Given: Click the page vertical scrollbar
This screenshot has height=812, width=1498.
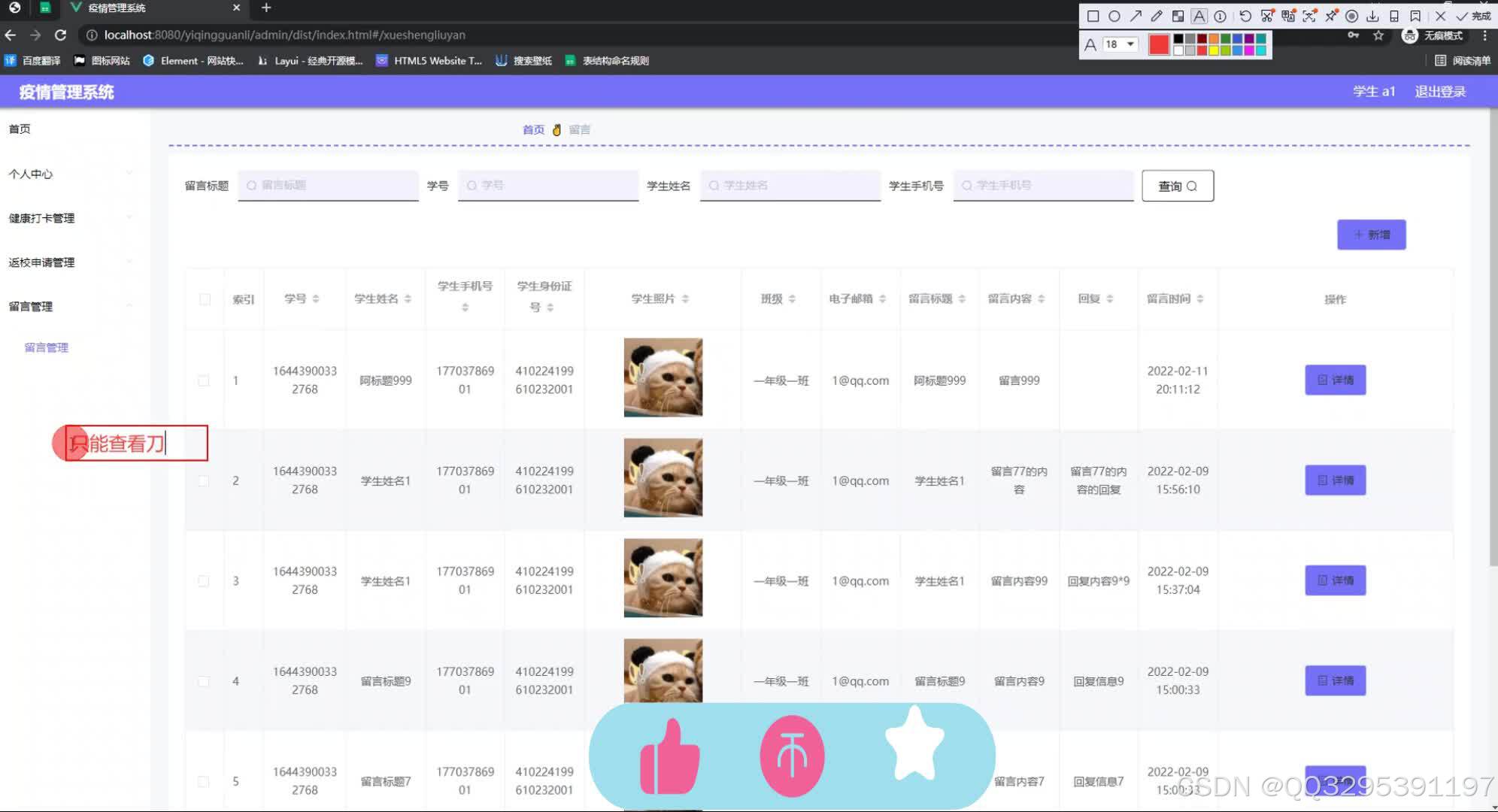Looking at the screenshot, I should [x=1493, y=338].
